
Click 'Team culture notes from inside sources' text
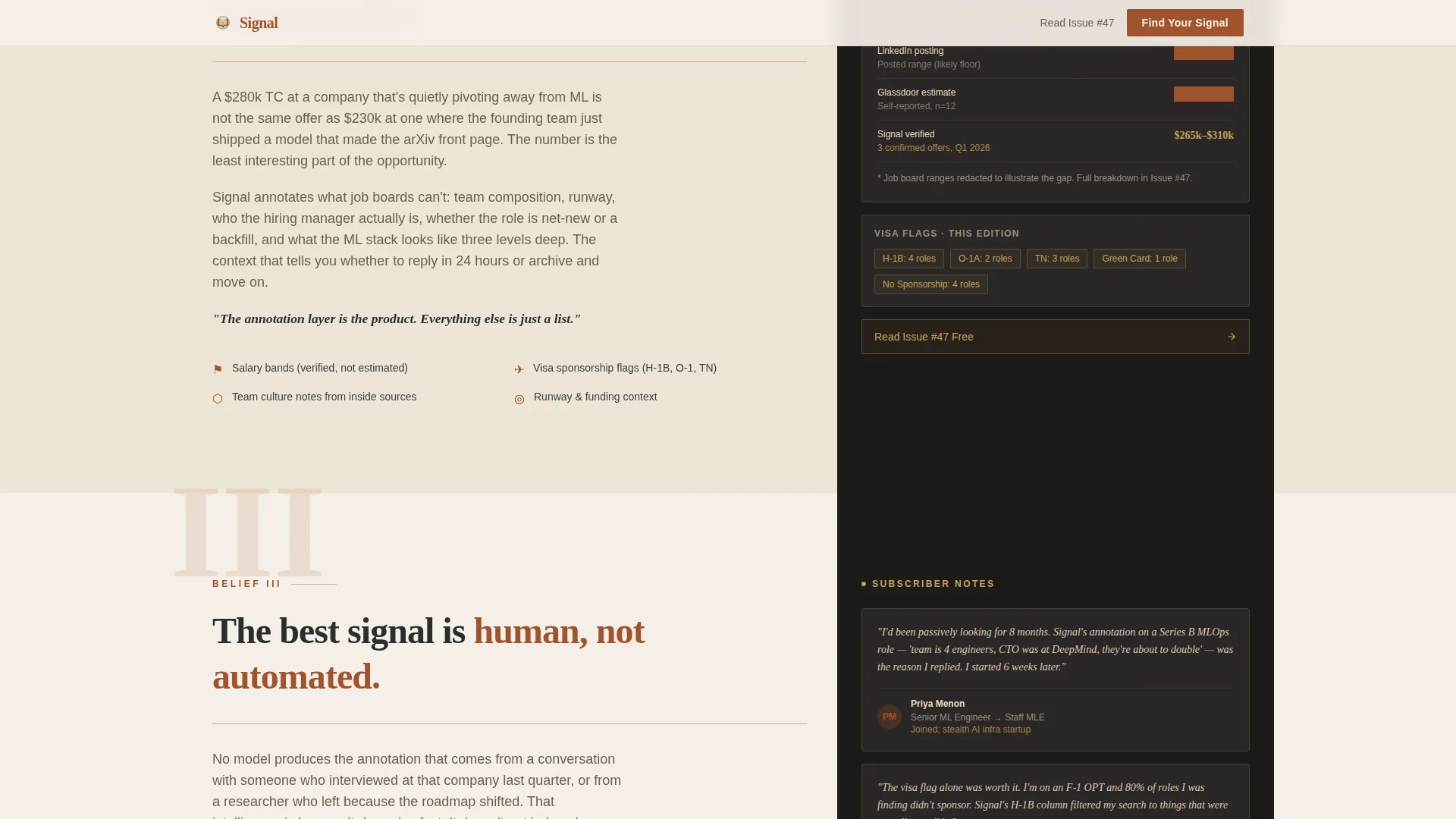(x=324, y=397)
